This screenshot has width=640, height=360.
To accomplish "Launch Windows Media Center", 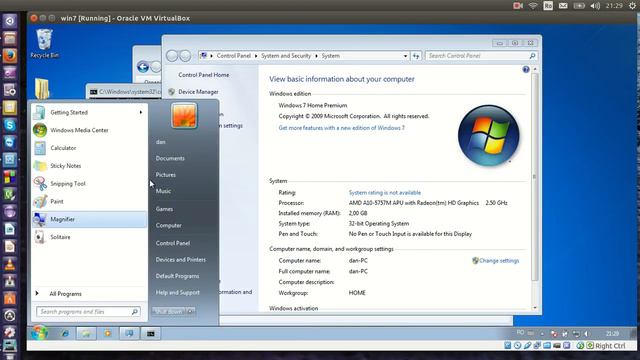I will [x=89, y=130].
